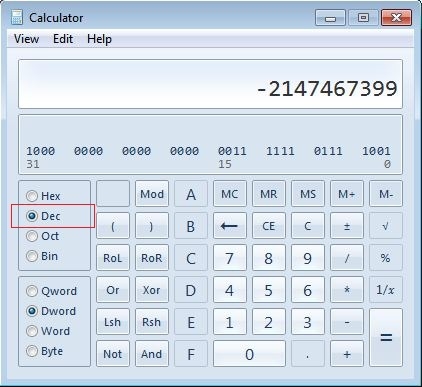
Task: Click the RoL rotate left button
Action: [x=113, y=258]
